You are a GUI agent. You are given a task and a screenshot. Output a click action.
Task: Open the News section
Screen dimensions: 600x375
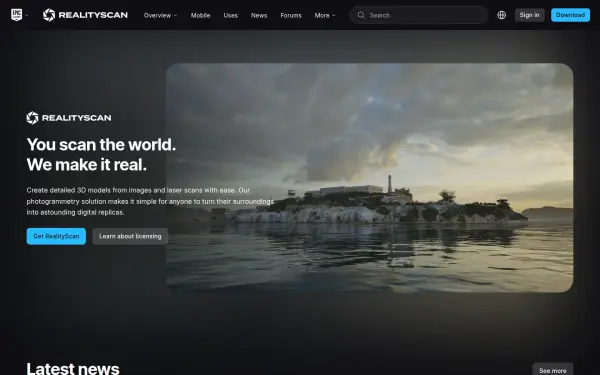click(x=259, y=15)
